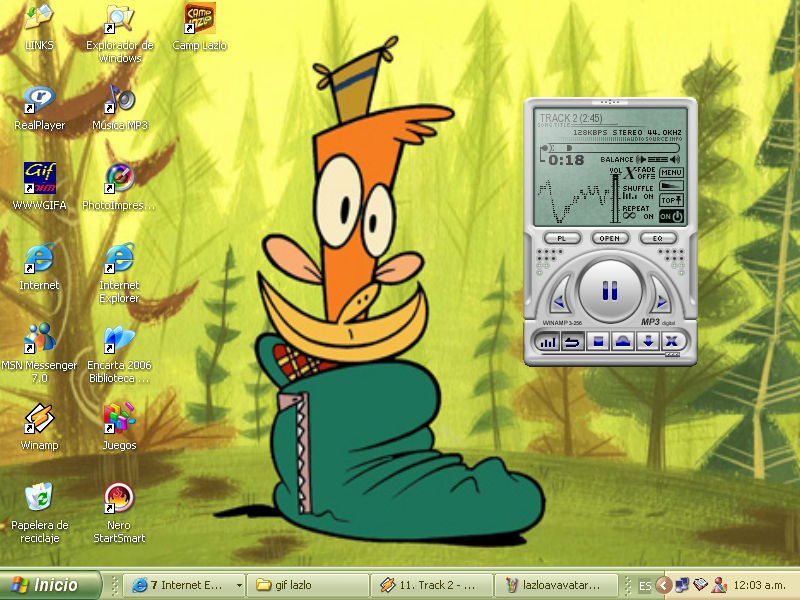Click the X icon in Winamp's bottom row
This screenshot has height=600, width=800.
pos(672,341)
